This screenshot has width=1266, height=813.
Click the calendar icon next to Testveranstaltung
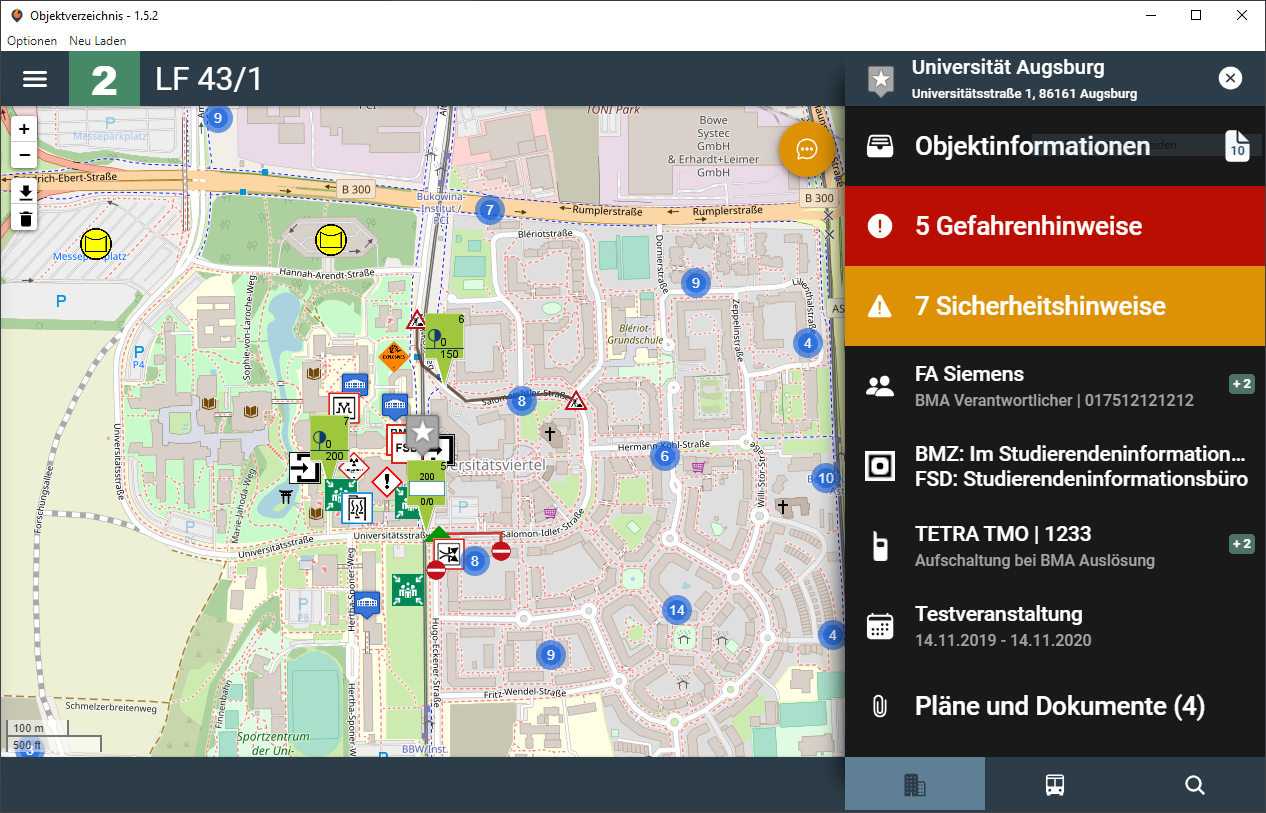(880, 624)
